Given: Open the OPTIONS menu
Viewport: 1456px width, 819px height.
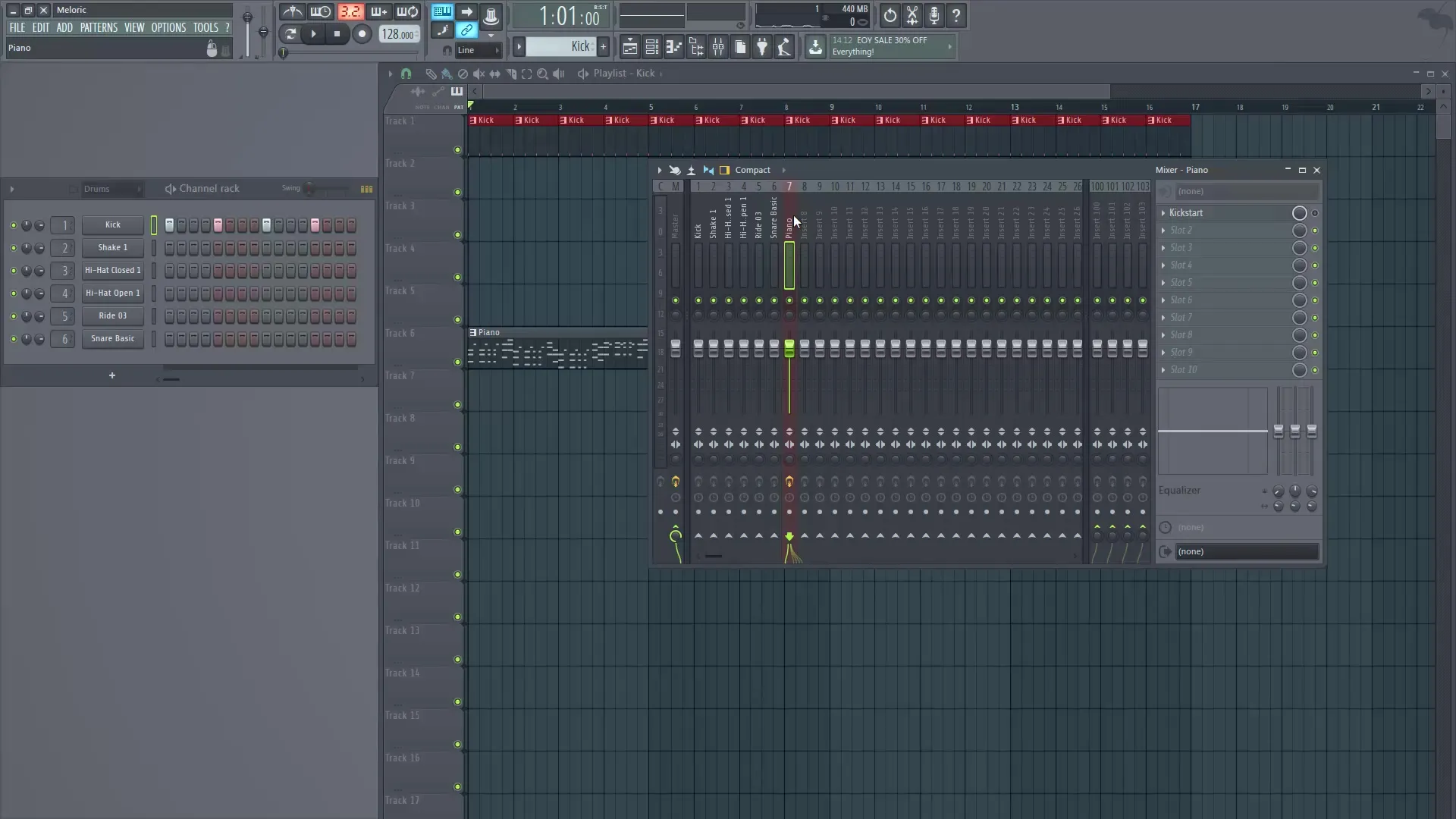Looking at the screenshot, I should pyautogui.click(x=168, y=27).
